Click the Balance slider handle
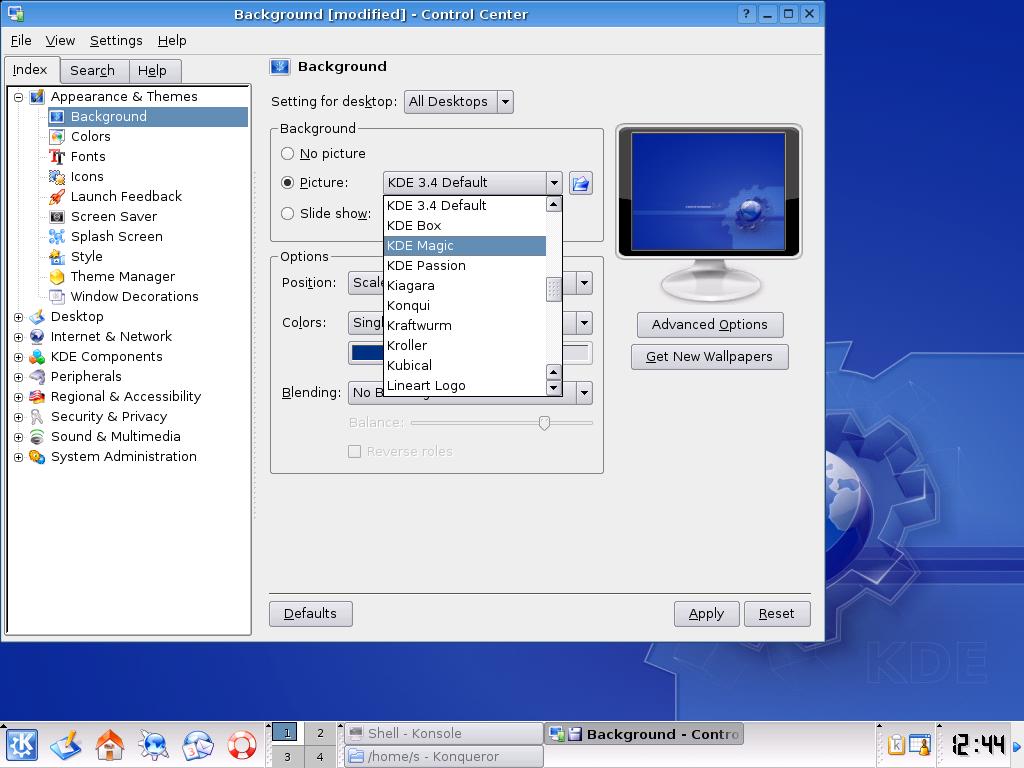This screenshot has height=768, width=1024. click(x=544, y=423)
